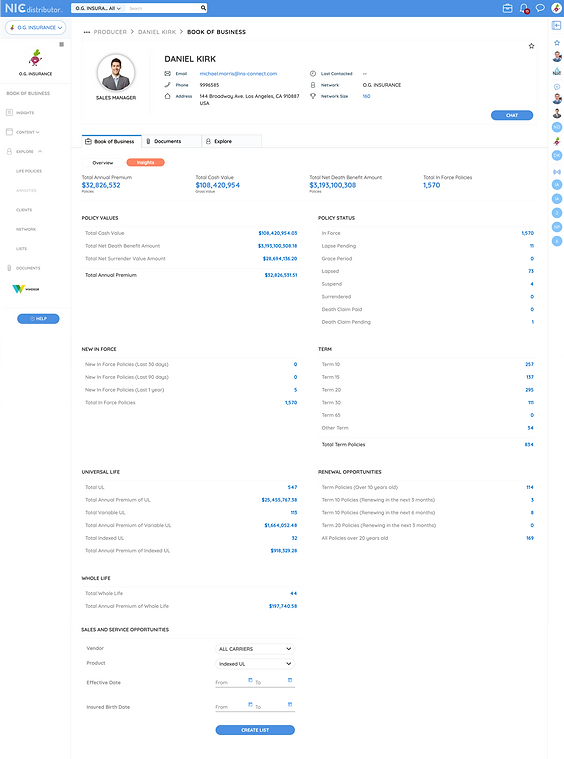Image resolution: width=564 pixels, height=759 pixels.
Task: Switch to the Documents tab
Action: coord(171,141)
